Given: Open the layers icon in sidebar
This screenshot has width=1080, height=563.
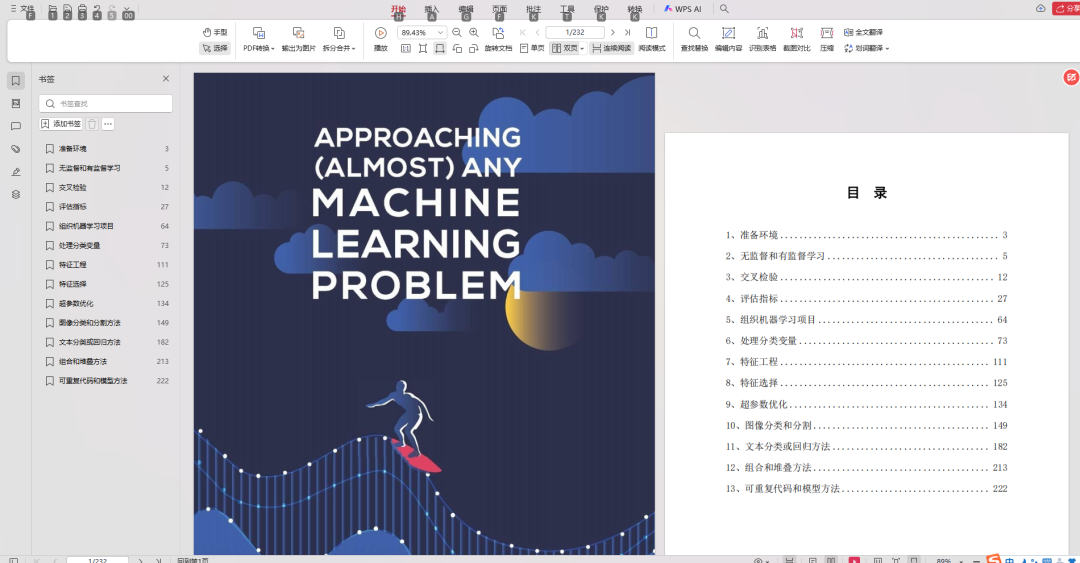Looking at the screenshot, I should (x=16, y=194).
